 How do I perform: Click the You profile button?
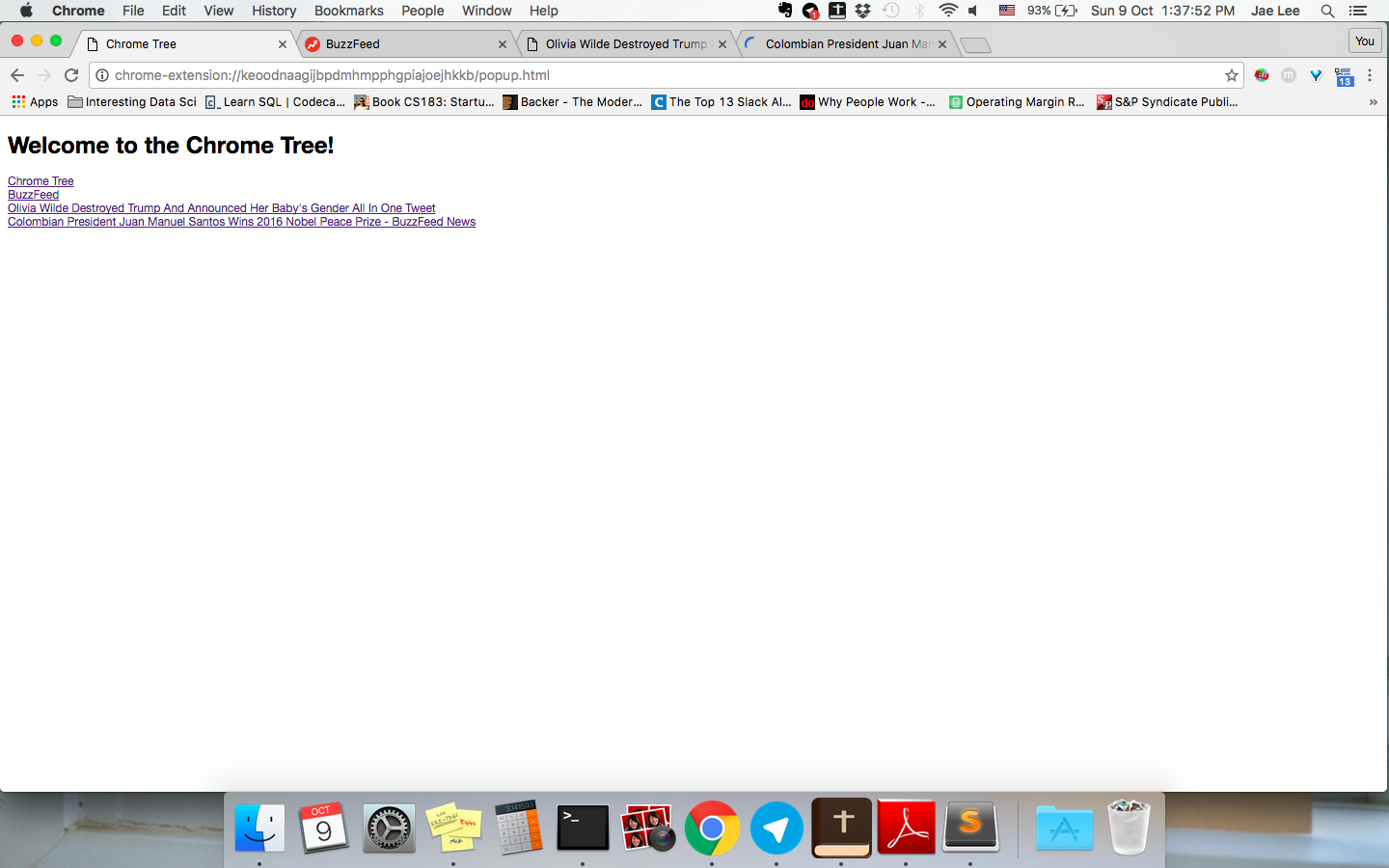1365,41
